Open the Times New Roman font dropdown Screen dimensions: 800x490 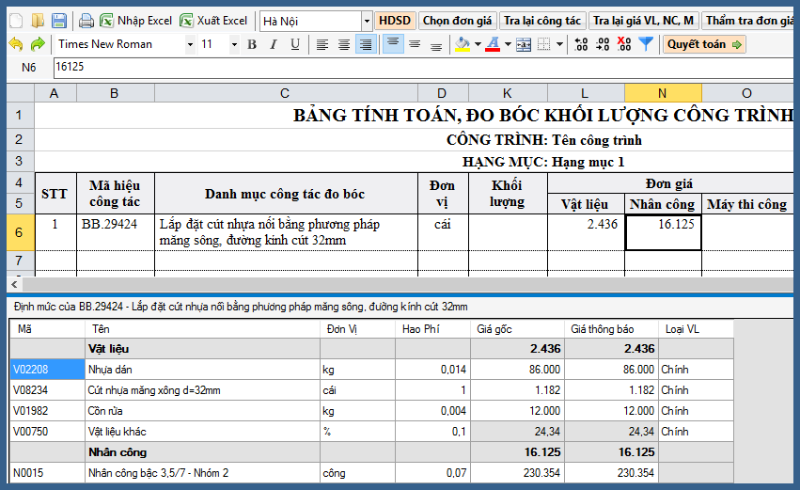pos(190,44)
